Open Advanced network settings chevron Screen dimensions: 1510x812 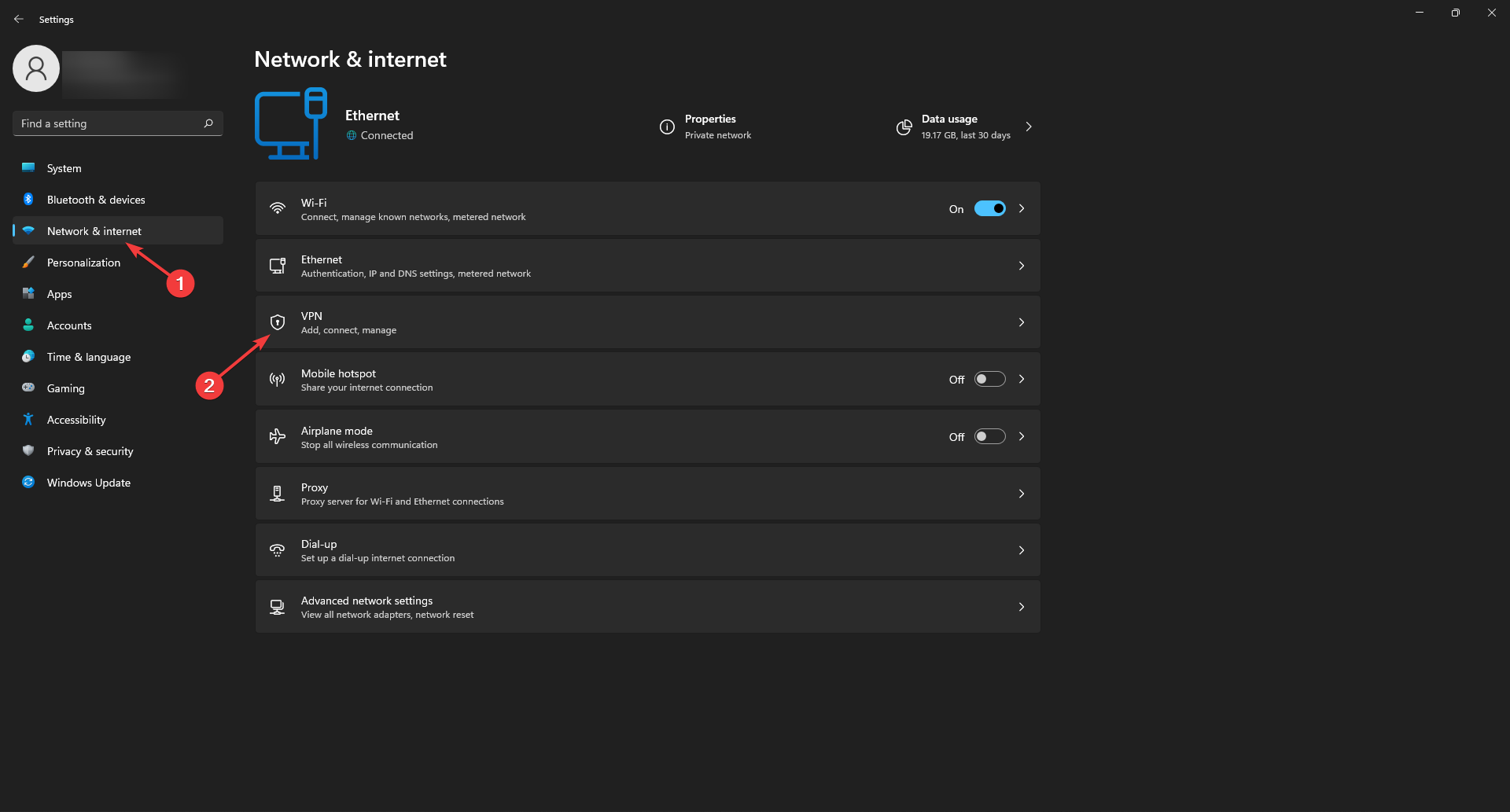tap(1022, 607)
